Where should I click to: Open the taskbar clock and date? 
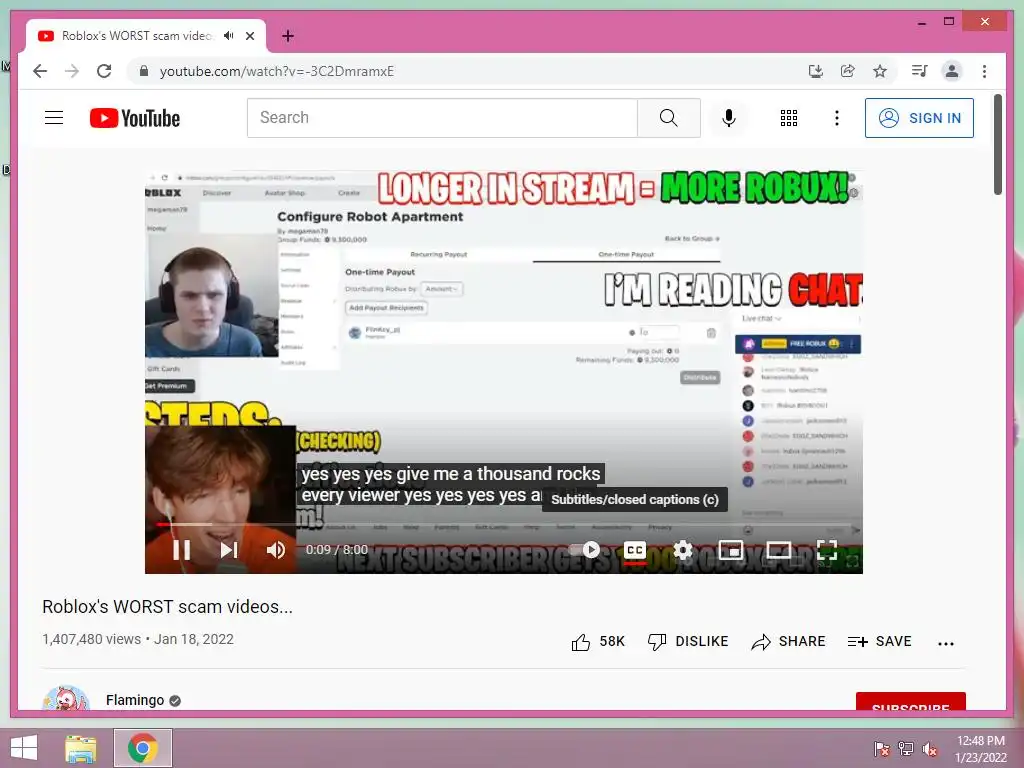pos(980,749)
